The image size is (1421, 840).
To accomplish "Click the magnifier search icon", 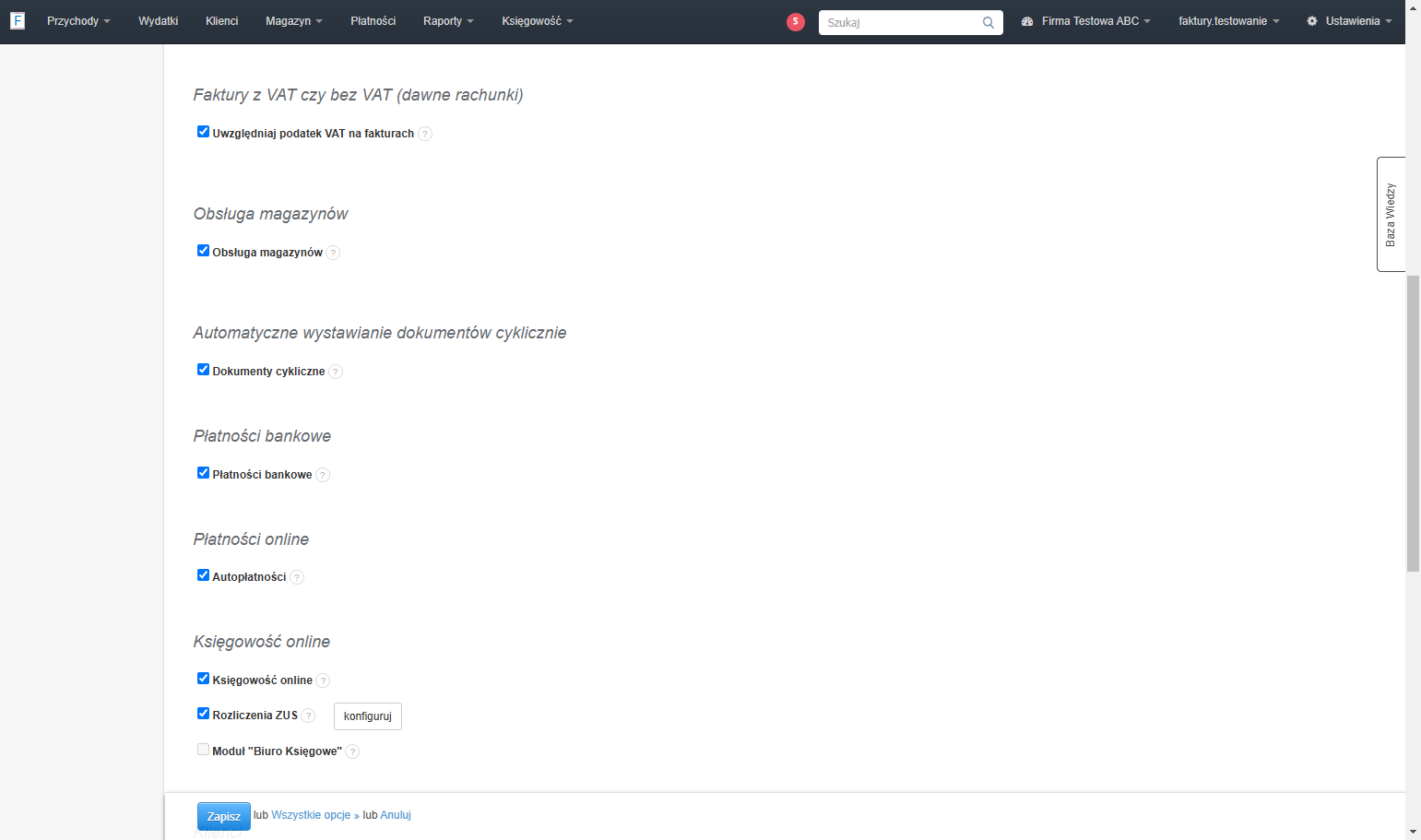I will pos(988,22).
